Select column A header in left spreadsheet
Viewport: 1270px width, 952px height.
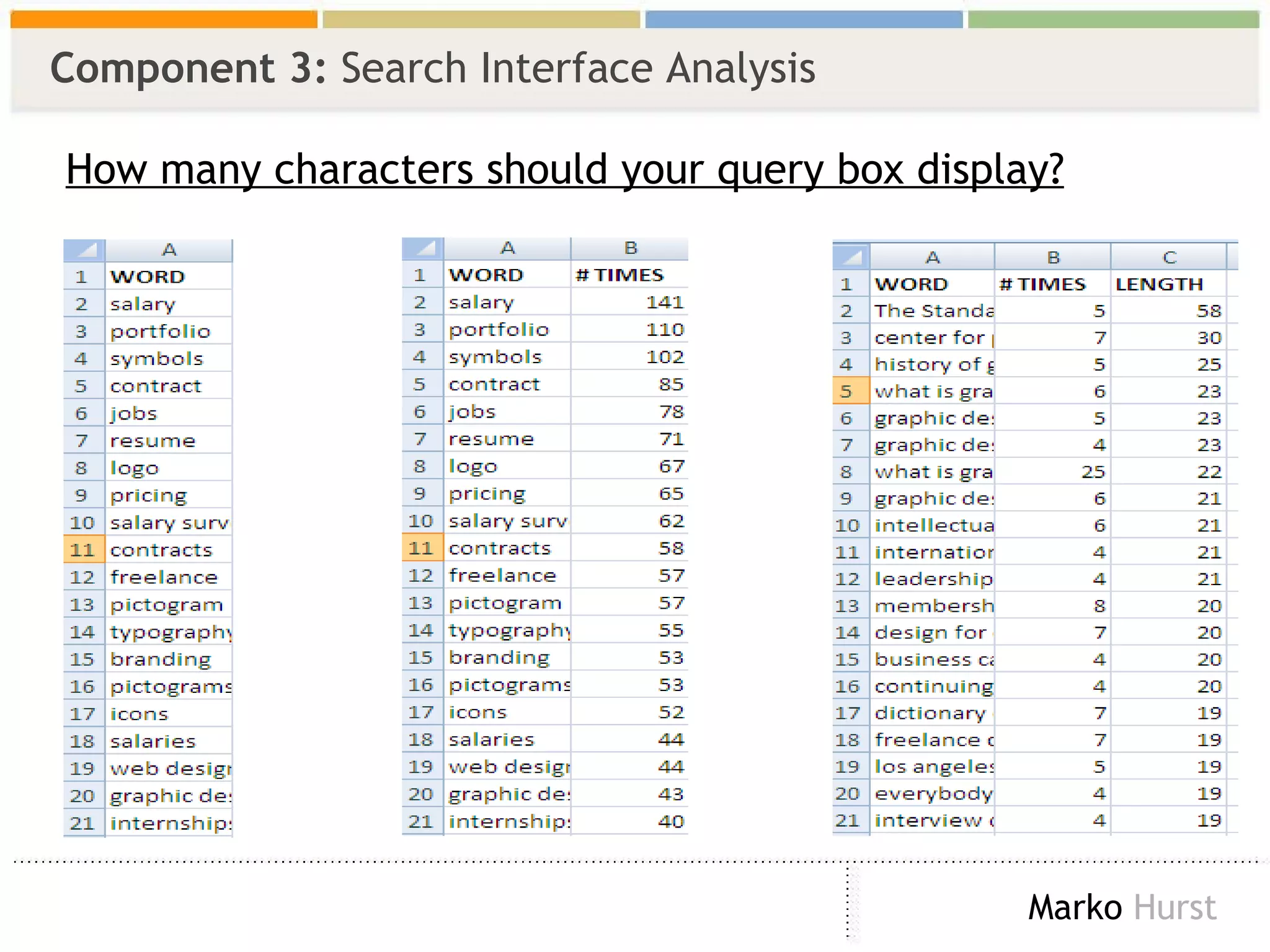pyautogui.click(x=169, y=250)
